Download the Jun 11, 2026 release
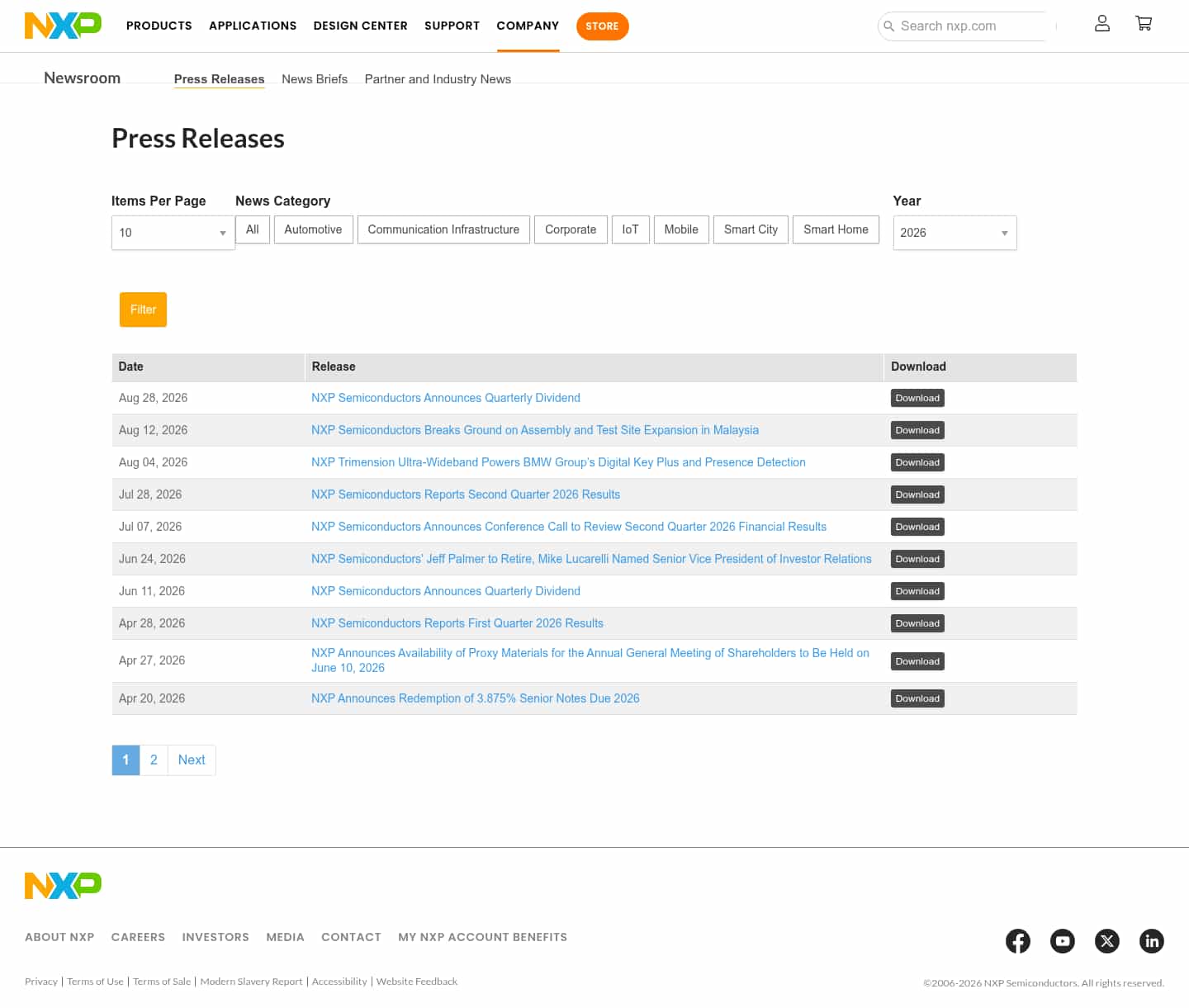 (917, 591)
